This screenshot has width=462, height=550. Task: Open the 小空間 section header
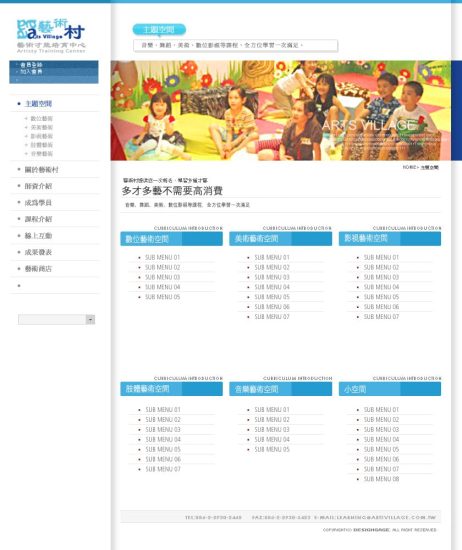click(390, 389)
